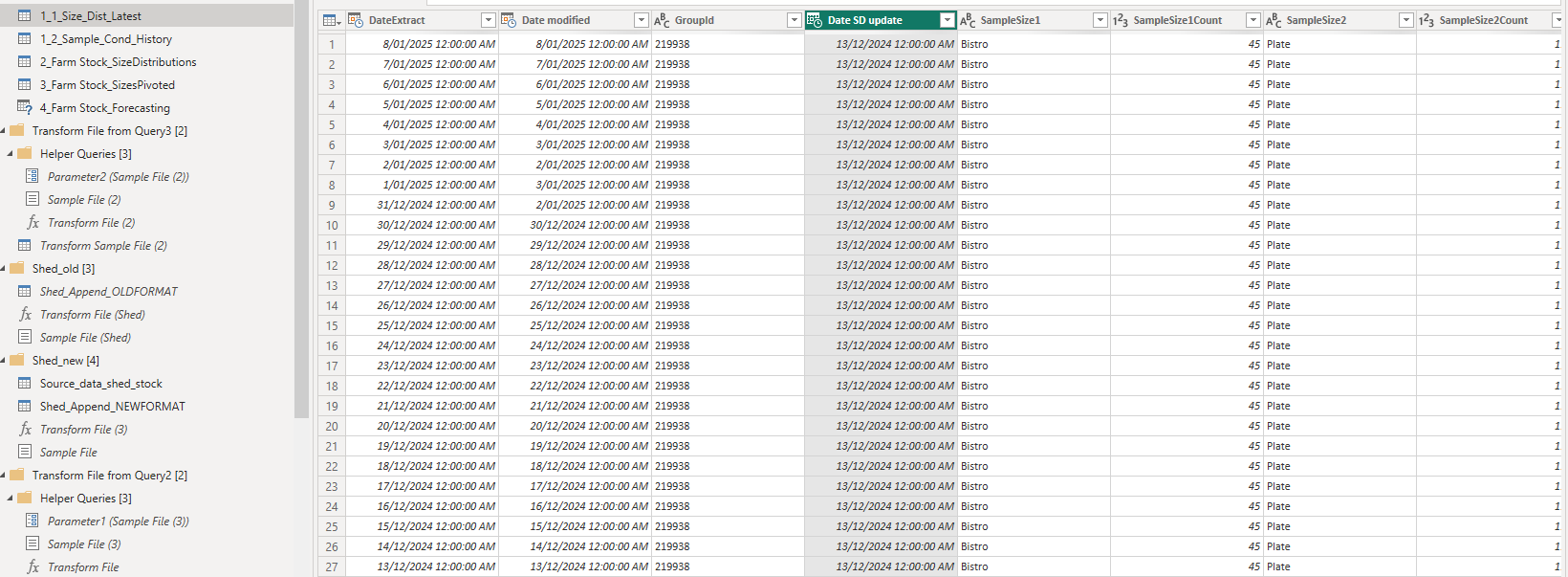The width and height of the screenshot is (1568, 577).
Task: Open SampleSize1 column filter dropdown
Action: pos(1100,20)
